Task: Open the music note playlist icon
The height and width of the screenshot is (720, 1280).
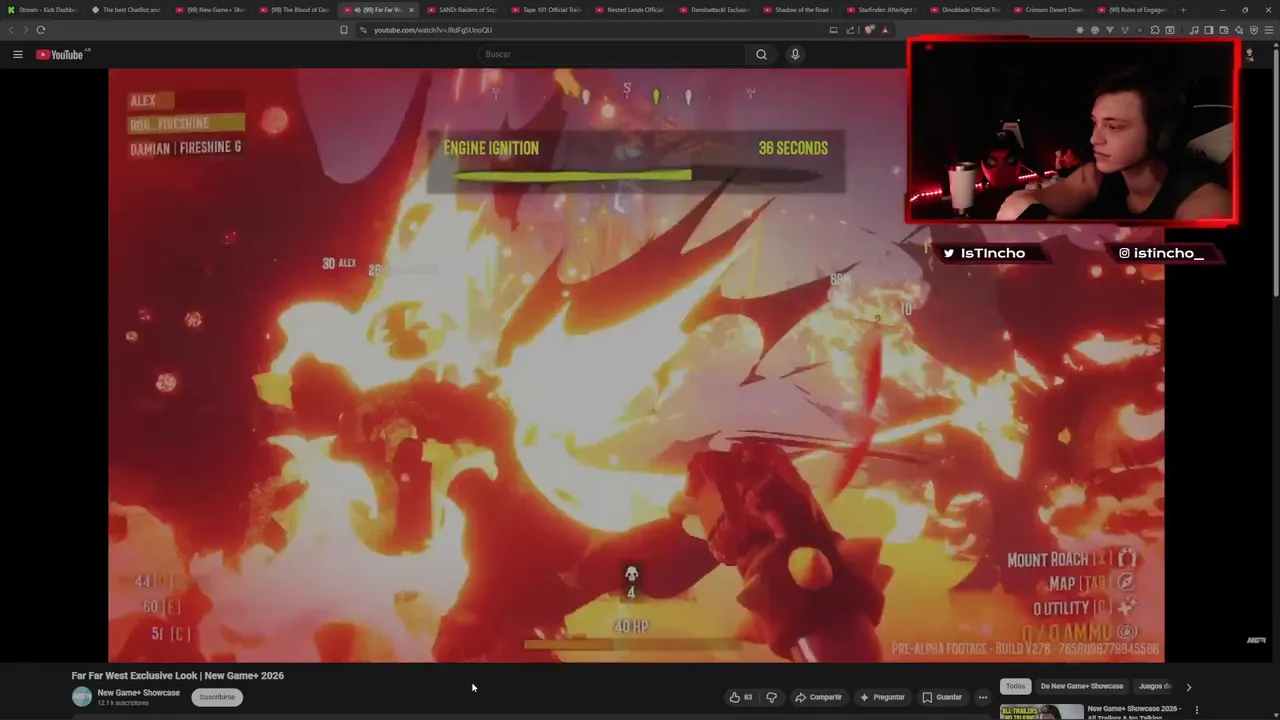Action: click(1194, 30)
